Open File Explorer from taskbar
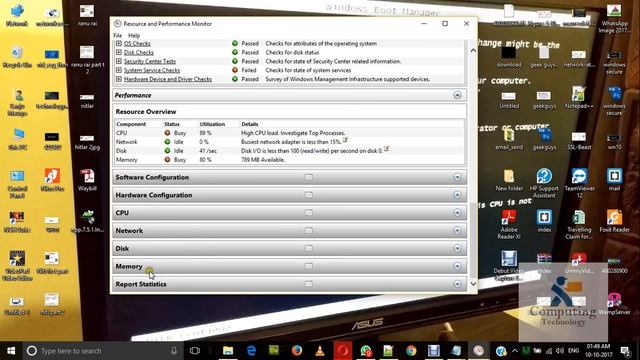Screen dimensions: 640x360 pyautogui.click(x=228, y=351)
